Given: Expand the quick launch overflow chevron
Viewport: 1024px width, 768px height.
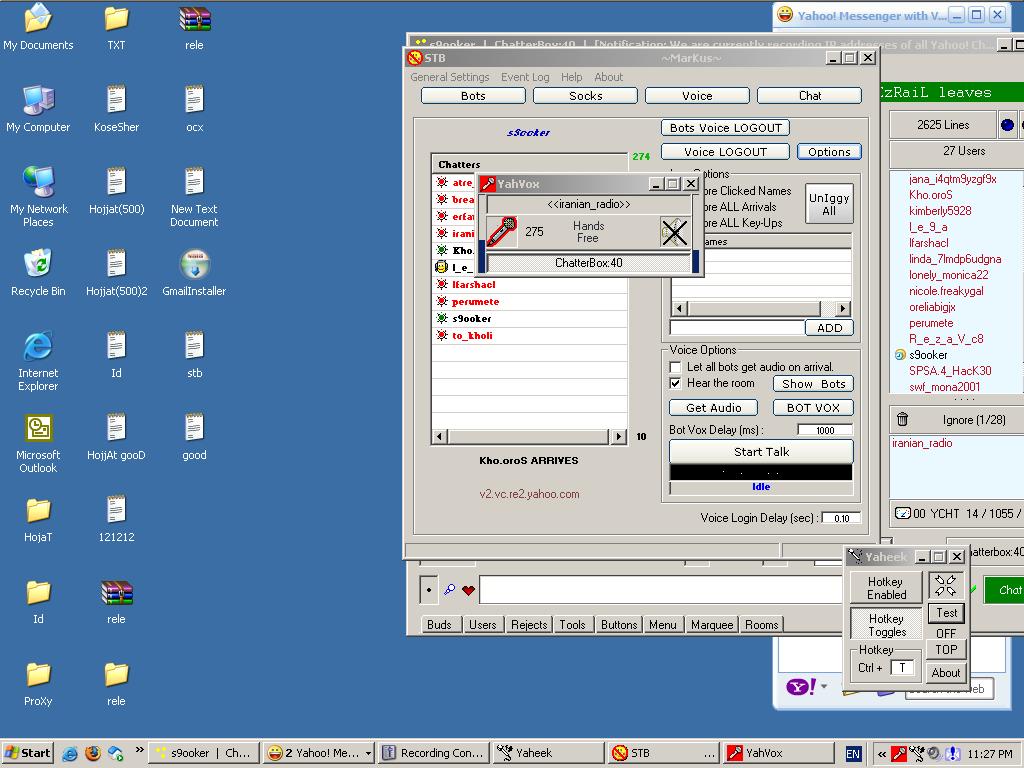Looking at the screenshot, I should (x=139, y=750).
